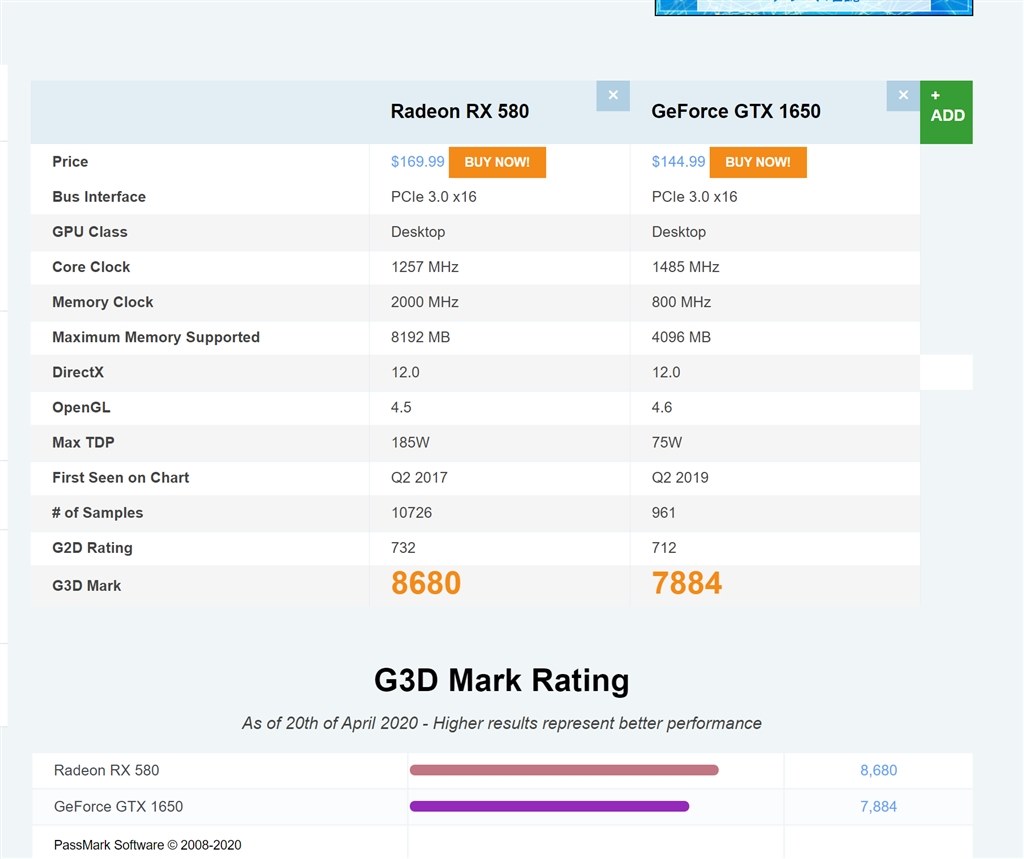Screen dimensions: 1024x859
Task: Click the 732 G2D Rating value
Action: (x=403, y=548)
